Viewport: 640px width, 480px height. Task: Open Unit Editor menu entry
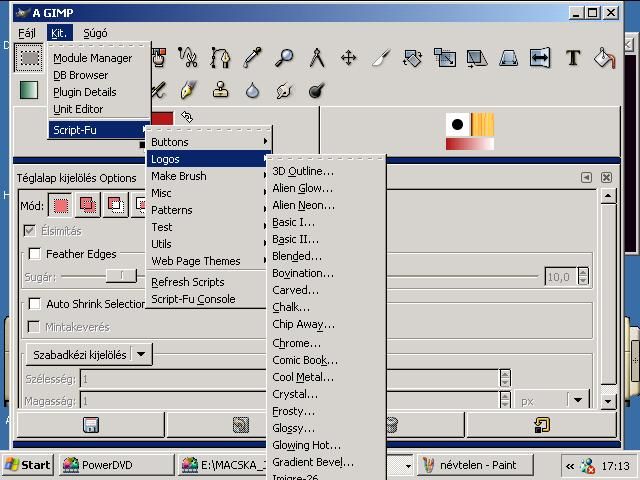pos(99,109)
